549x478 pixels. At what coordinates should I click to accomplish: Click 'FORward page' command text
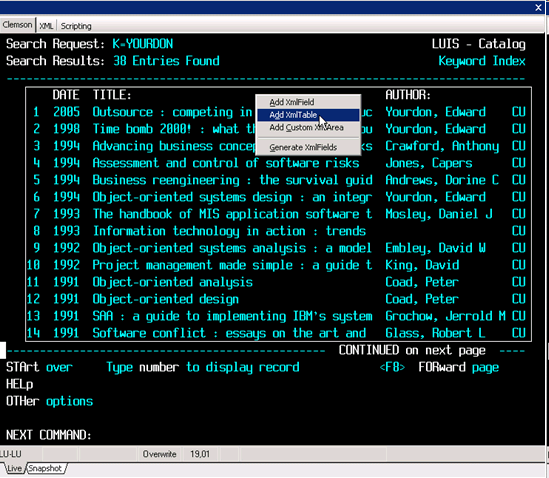click(459, 367)
